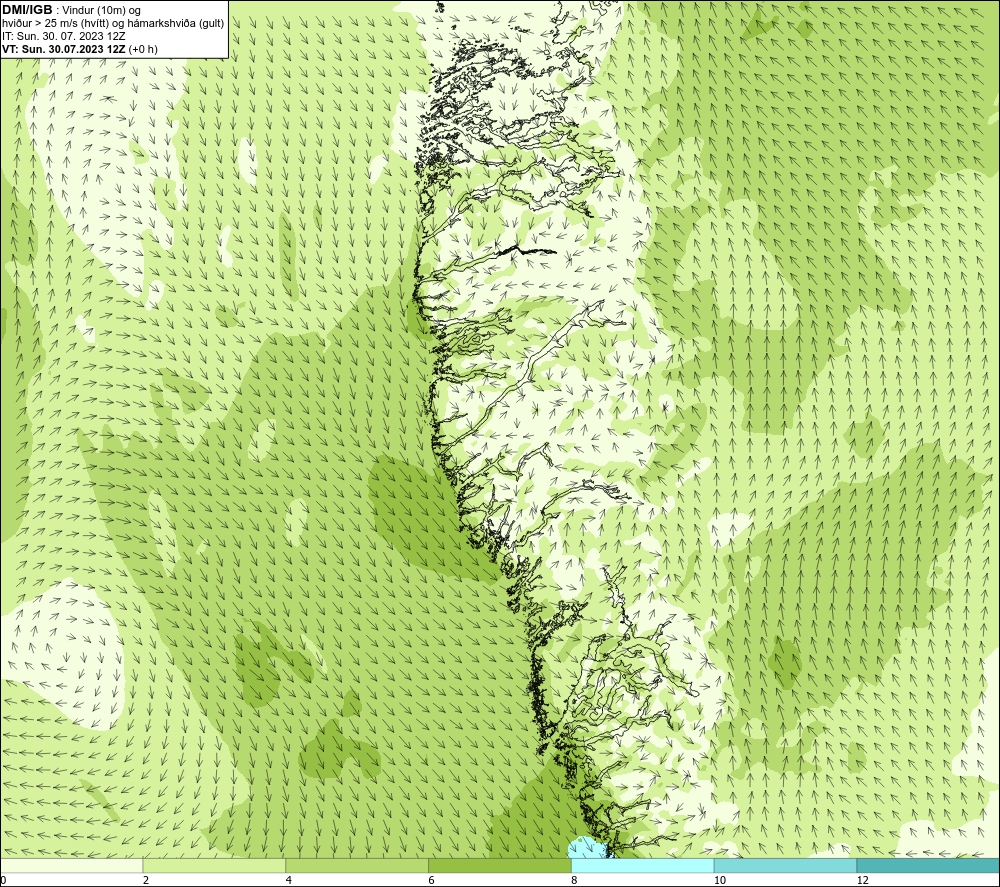Click the 'VT: Sun. 30.07.2023 12Z' valid time line
The height and width of the screenshot is (887, 1000).
pos(80,49)
